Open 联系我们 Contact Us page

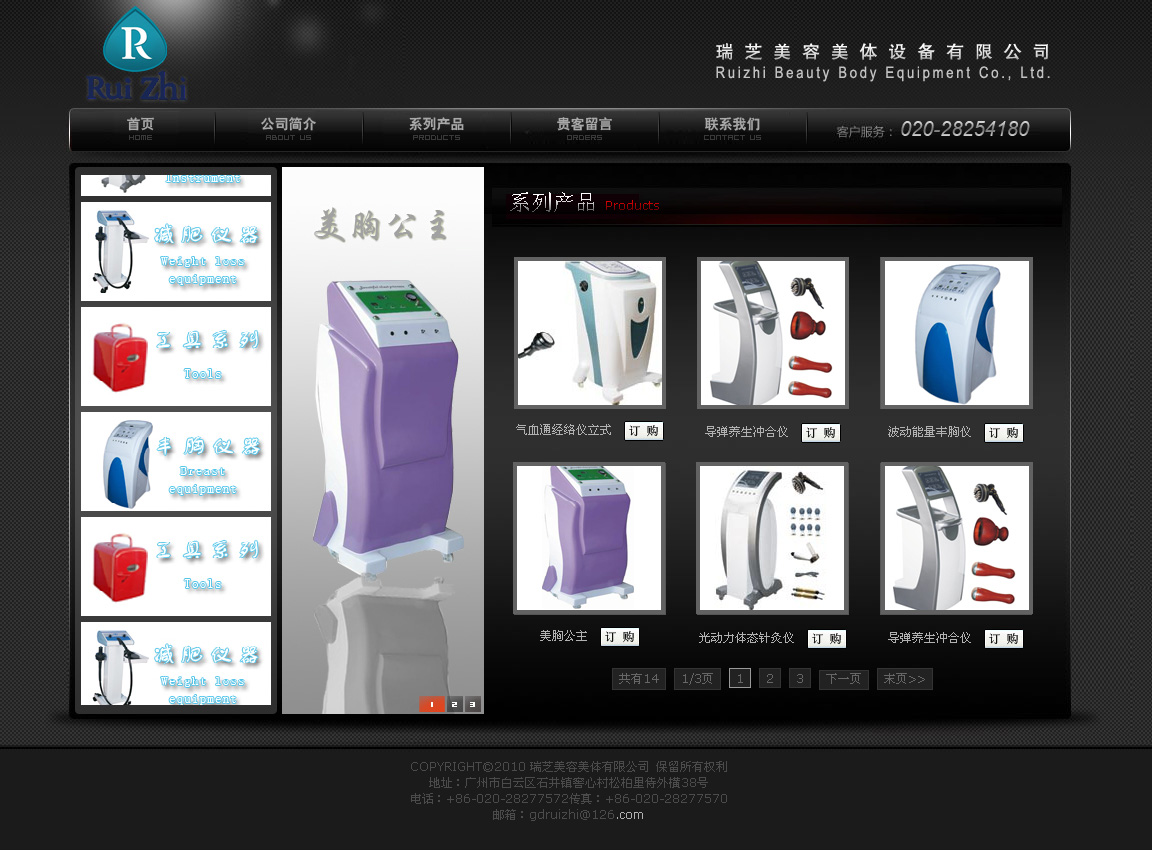pos(732,129)
